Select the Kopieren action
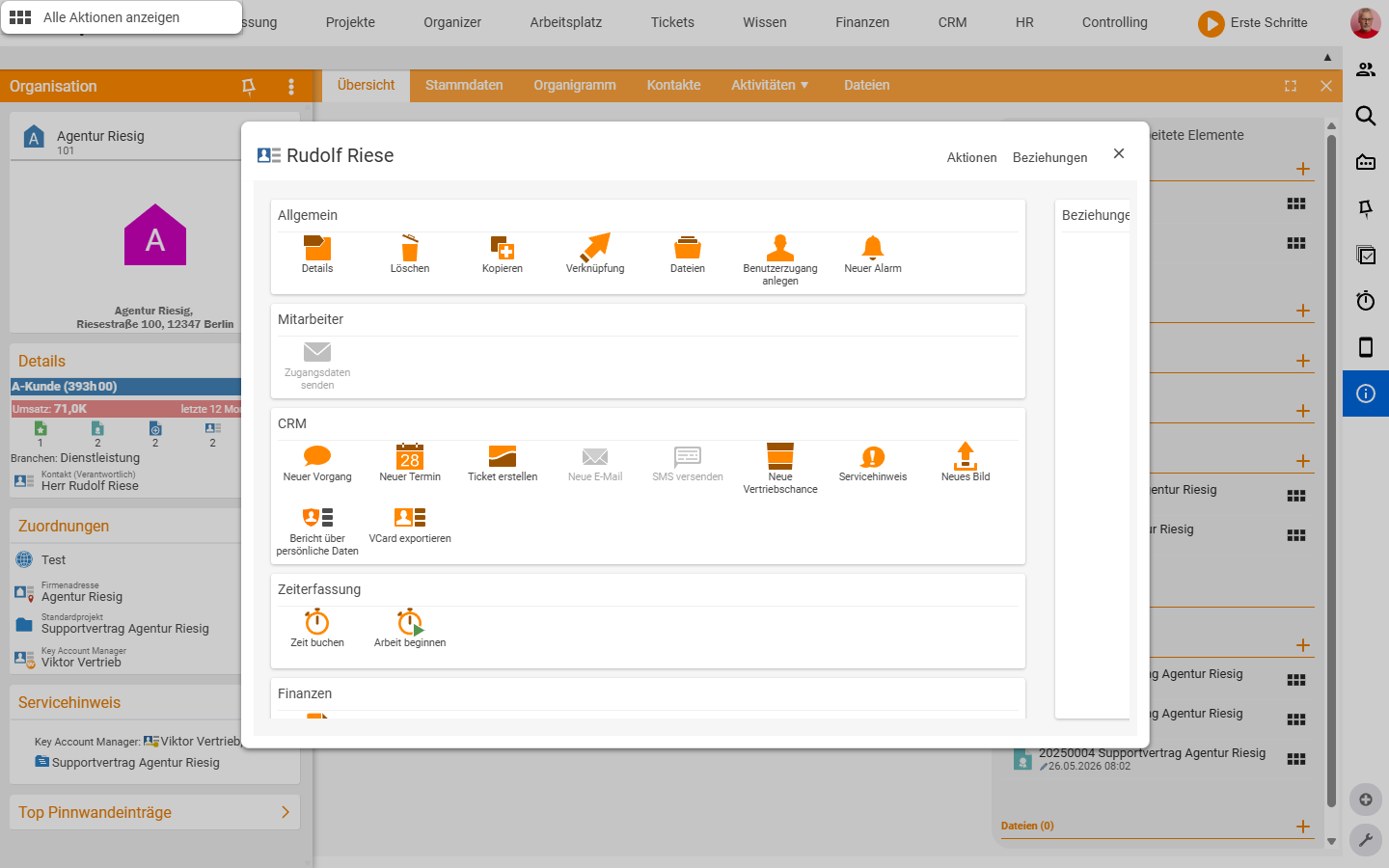 503,248
